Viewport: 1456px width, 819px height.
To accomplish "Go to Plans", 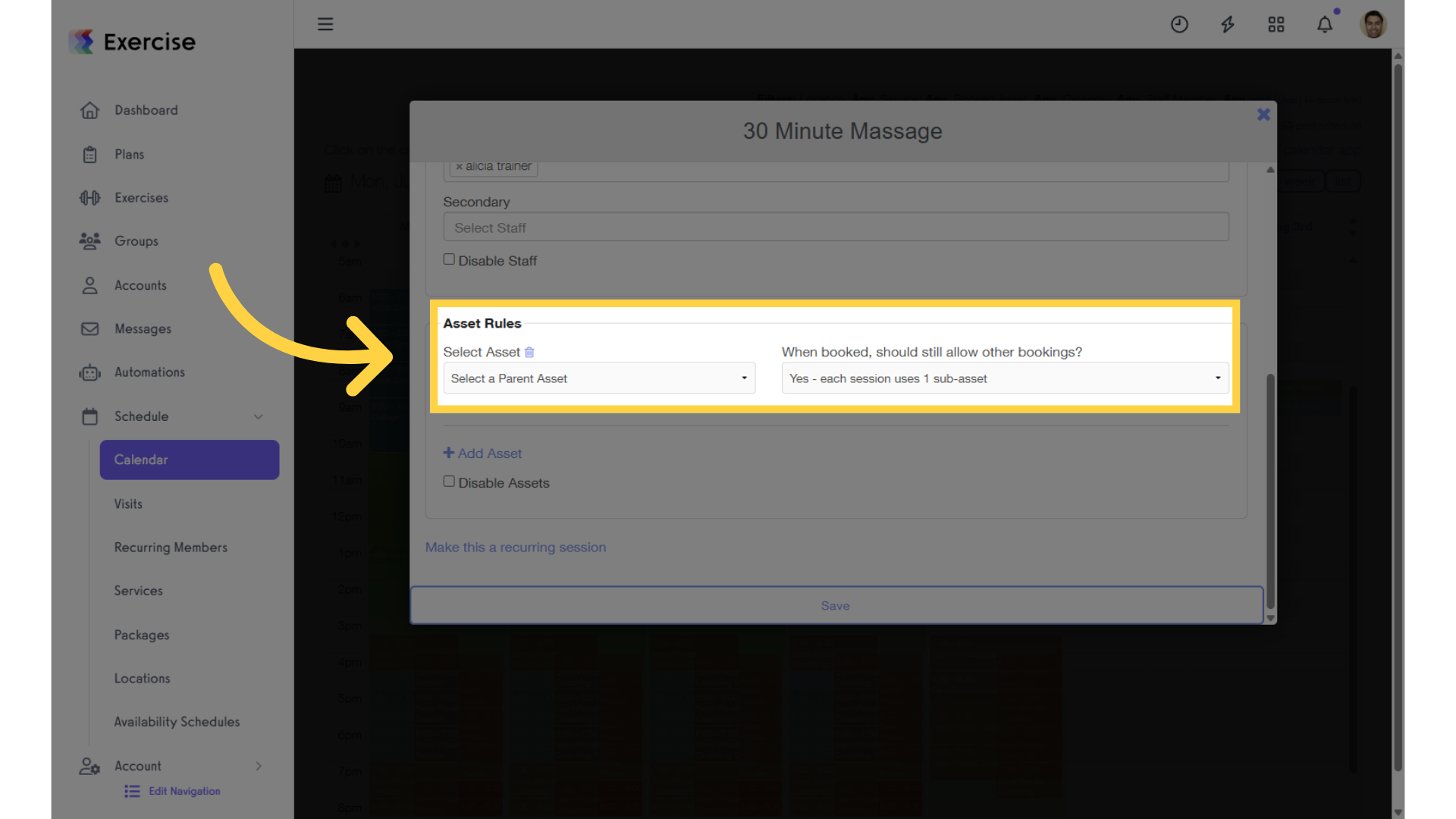I will [x=129, y=155].
